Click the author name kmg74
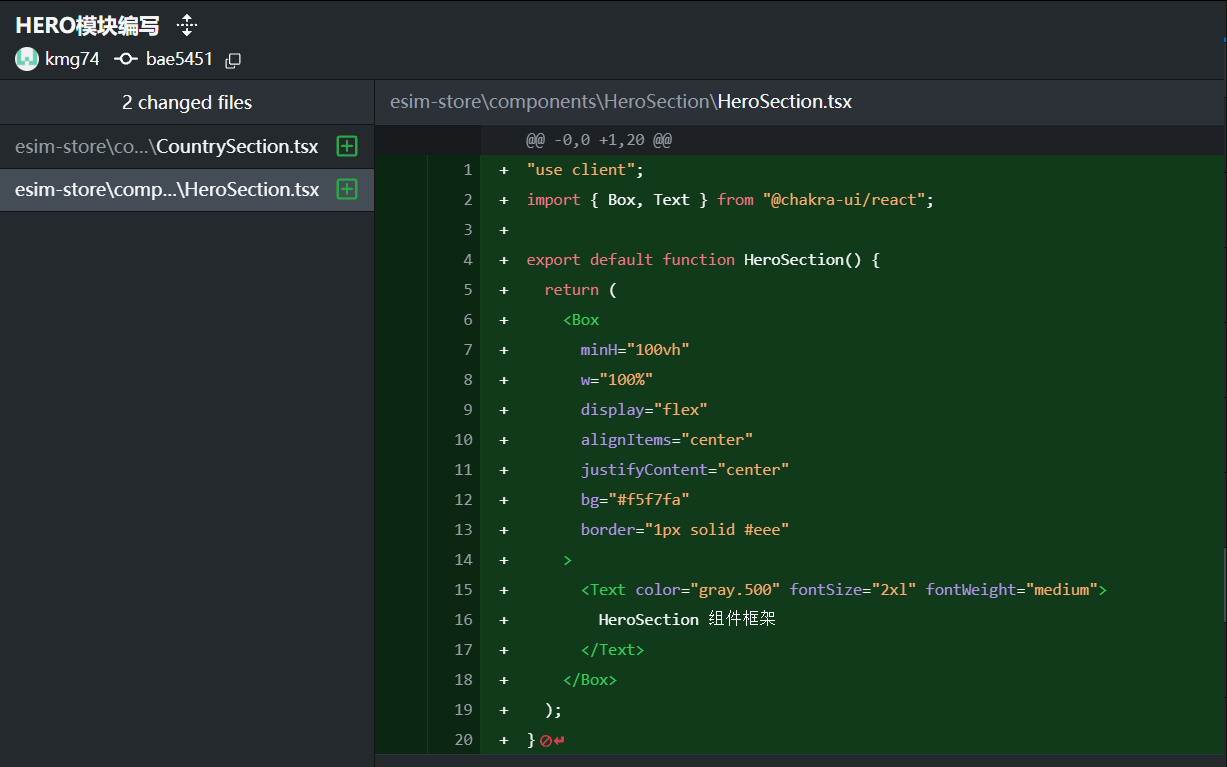Image resolution: width=1227 pixels, height=767 pixels. [72, 59]
